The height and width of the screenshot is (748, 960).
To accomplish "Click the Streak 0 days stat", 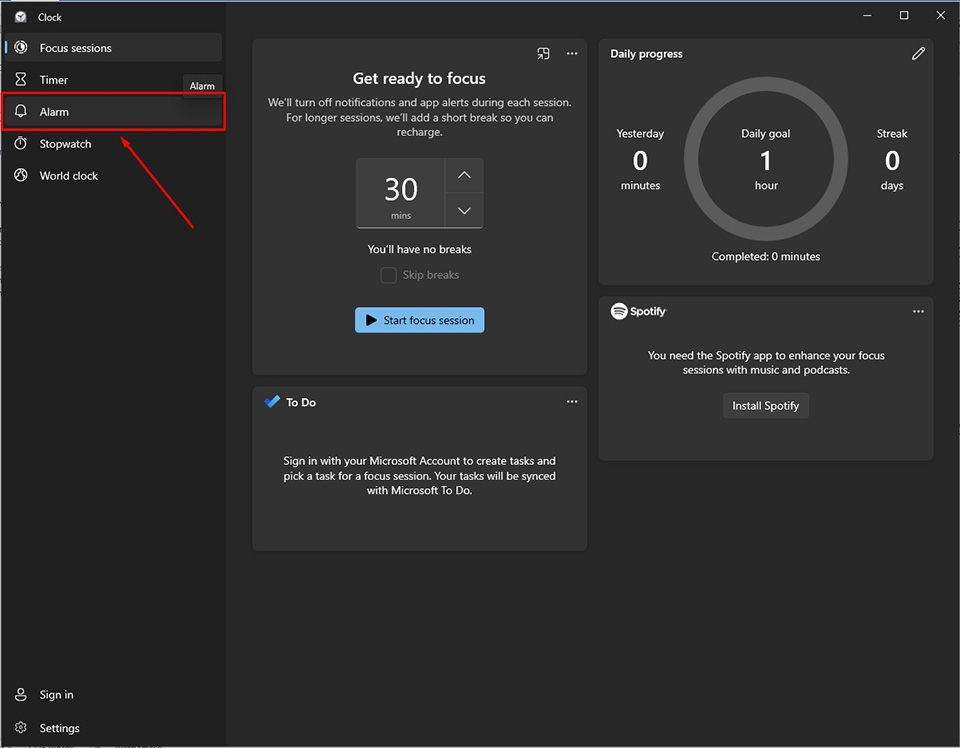I will 891,159.
